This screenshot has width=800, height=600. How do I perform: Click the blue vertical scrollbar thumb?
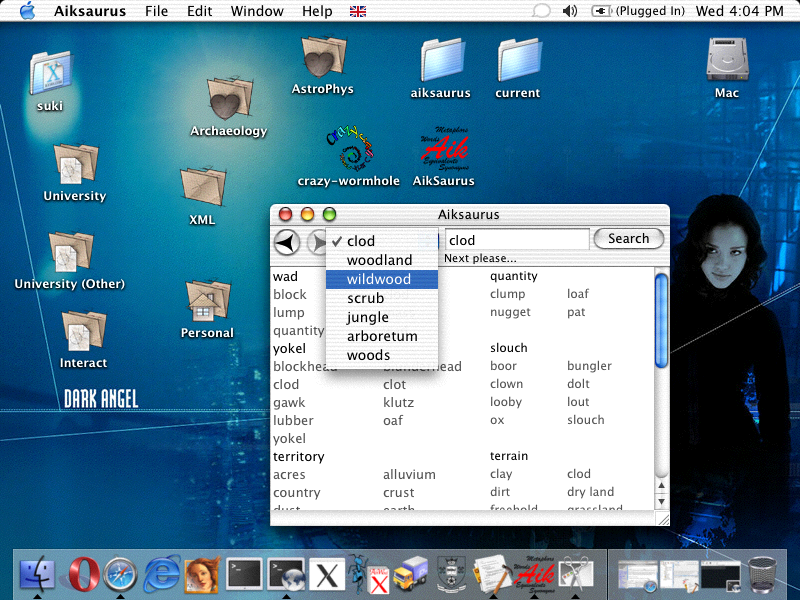pos(661,320)
